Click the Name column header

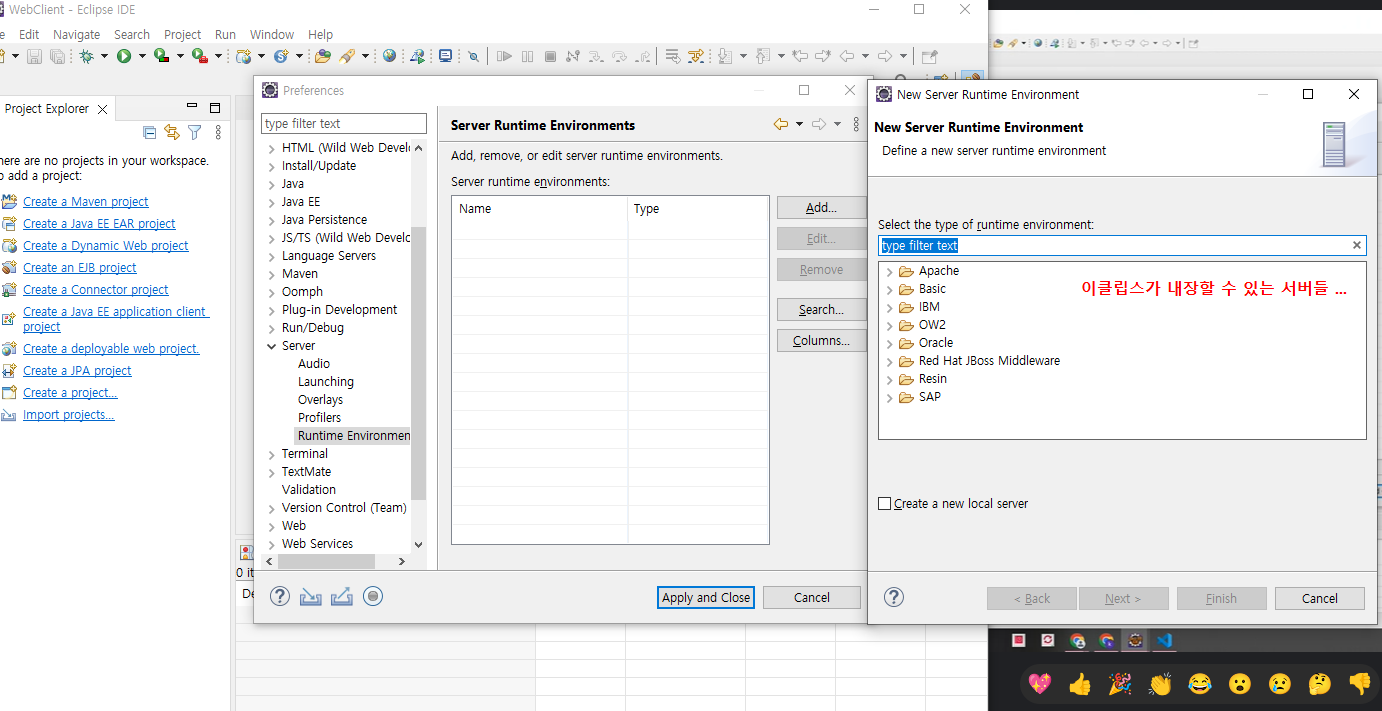point(540,209)
